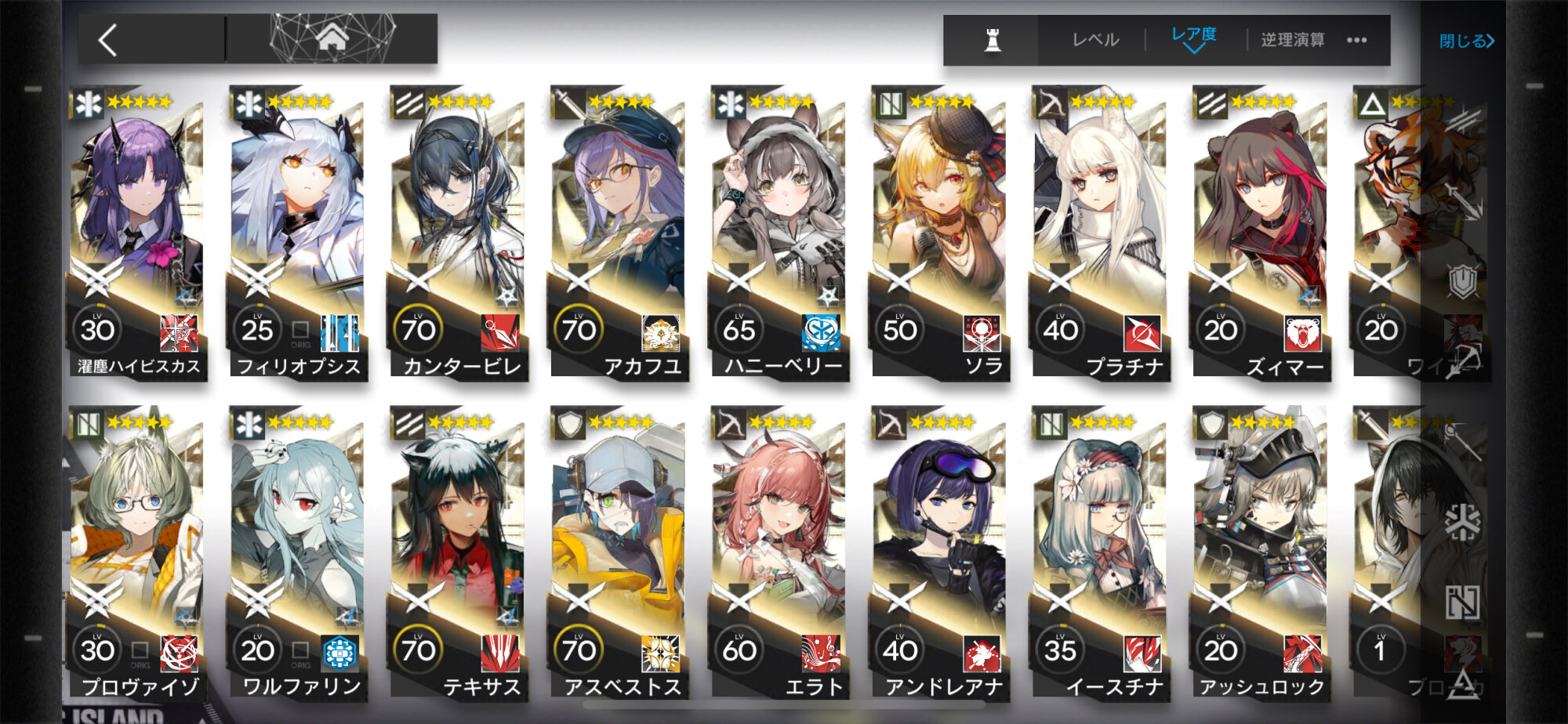Collapse the side panel with 閉じる
This screenshot has width=1568, height=724.
click(x=1466, y=41)
